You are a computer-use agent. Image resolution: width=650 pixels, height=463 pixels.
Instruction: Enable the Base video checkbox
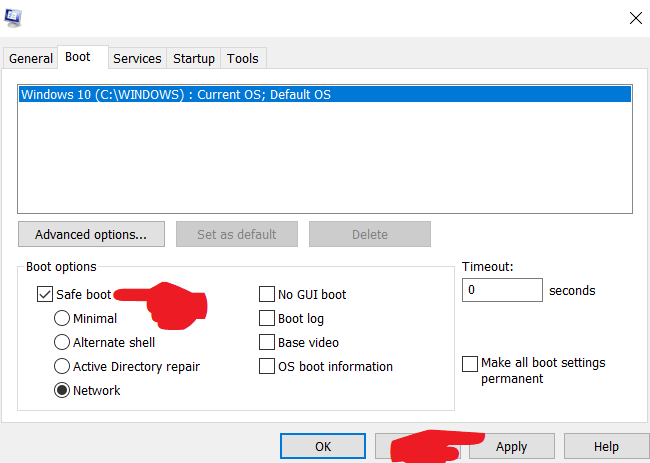pos(267,342)
